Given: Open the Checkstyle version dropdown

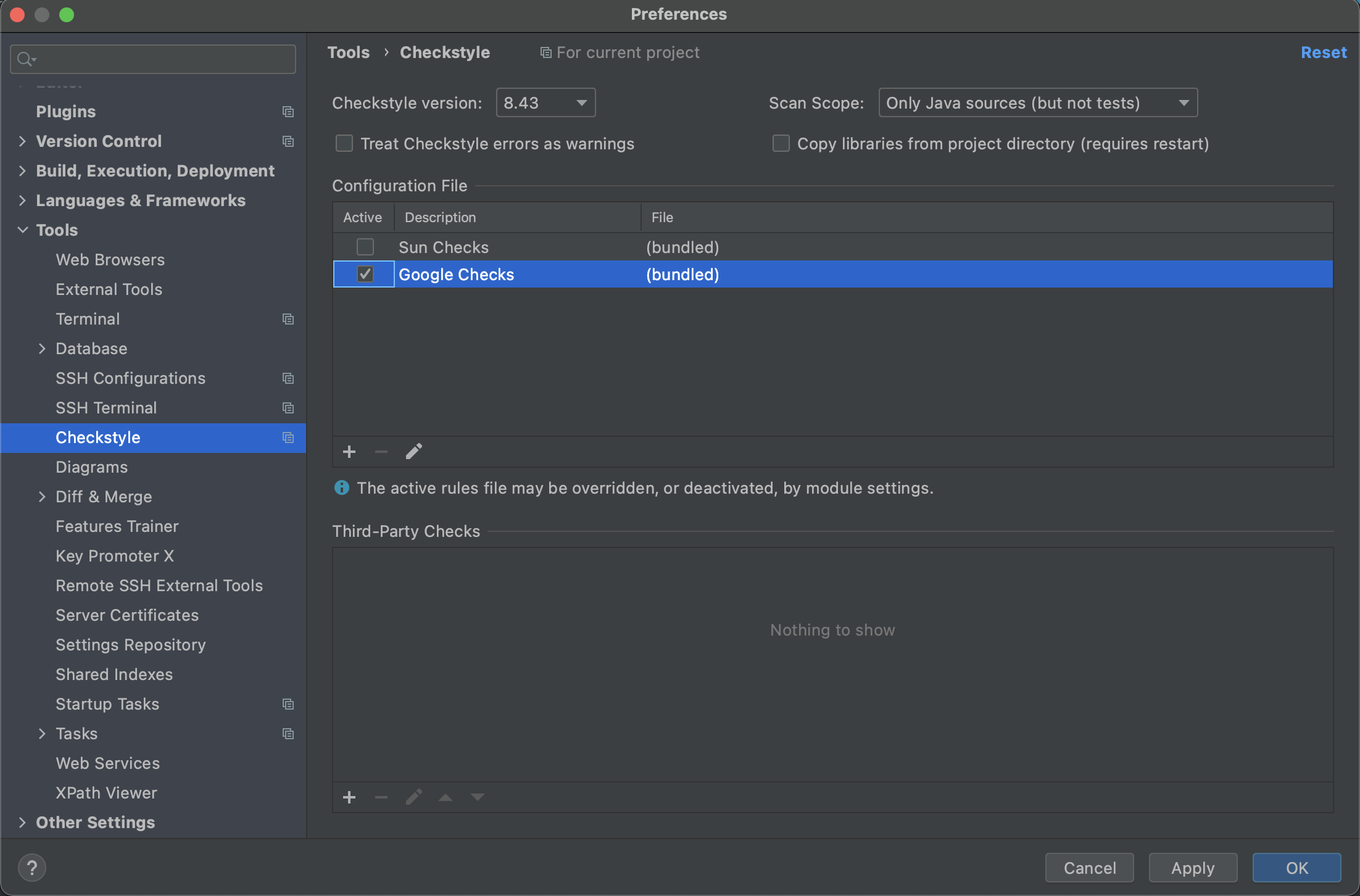Looking at the screenshot, I should (x=545, y=103).
